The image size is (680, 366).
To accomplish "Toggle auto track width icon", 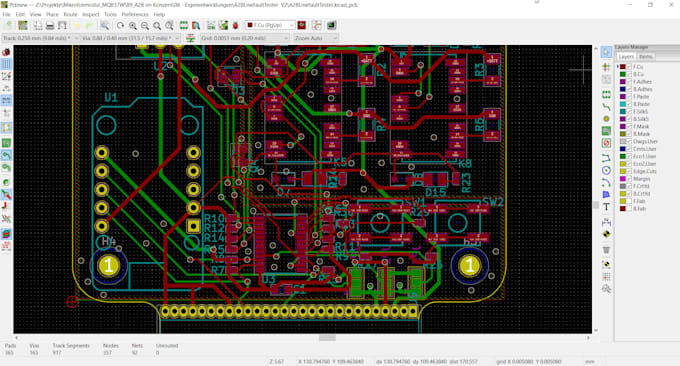I will point(190,38).
